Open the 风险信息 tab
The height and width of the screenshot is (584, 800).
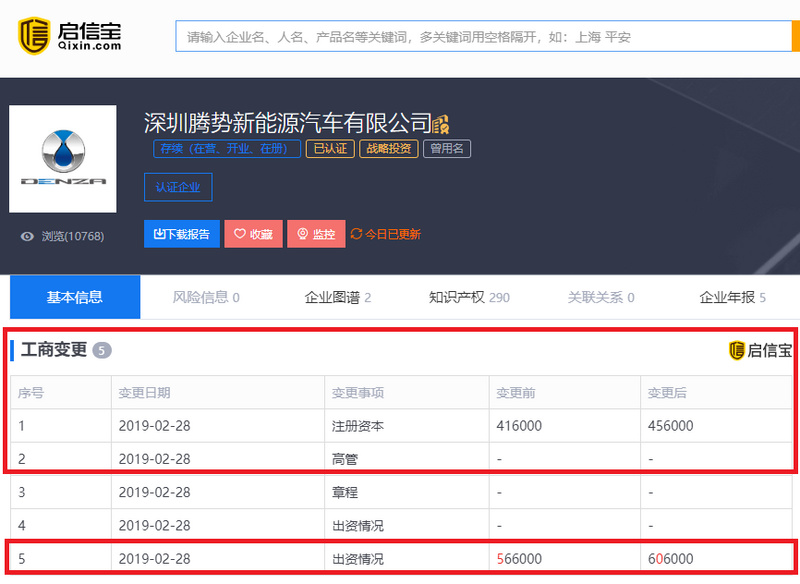click(x=206, y=297)
